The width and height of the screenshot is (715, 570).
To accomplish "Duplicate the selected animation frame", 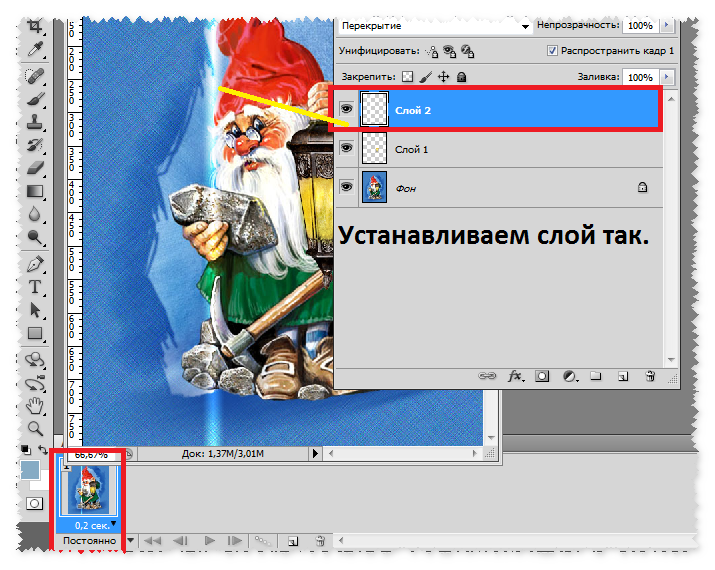I will pos(293,541).
